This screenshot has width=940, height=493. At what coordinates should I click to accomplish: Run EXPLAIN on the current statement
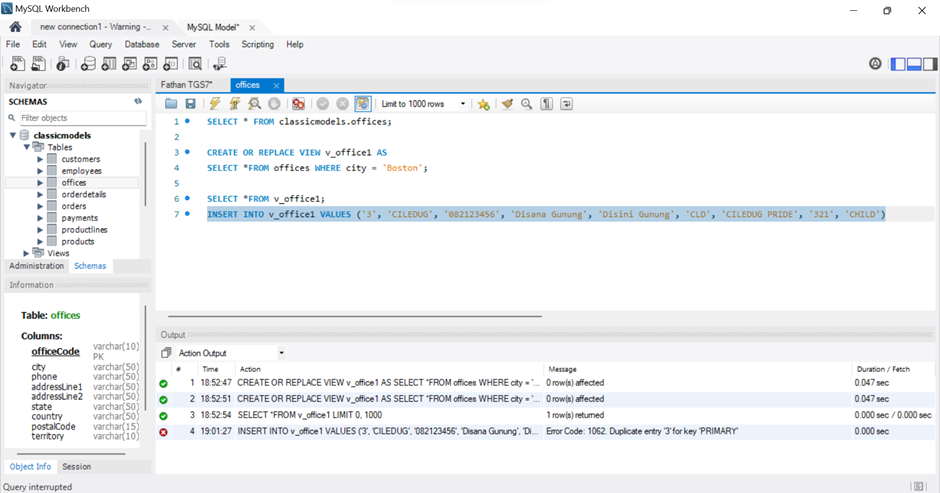[254, 104]
